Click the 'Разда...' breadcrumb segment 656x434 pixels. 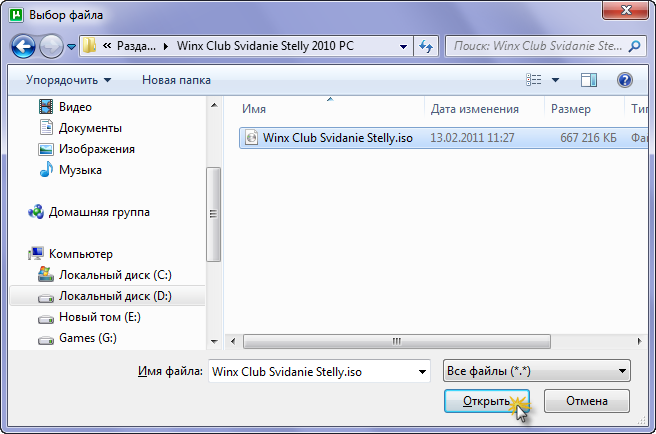(136, 46)
